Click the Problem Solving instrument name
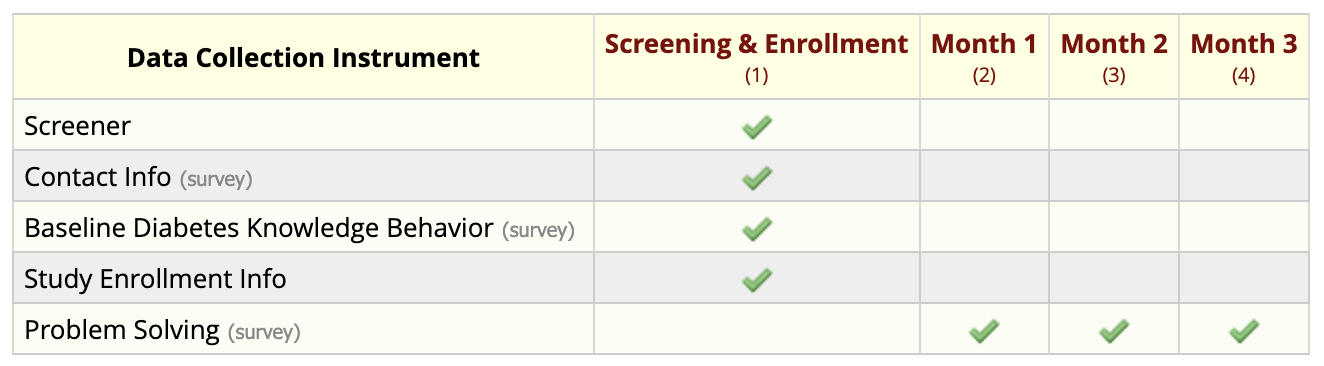Image resolution: width=1324 pixels, height=366 pixels. pyautogui.click(x=122, y=330)
